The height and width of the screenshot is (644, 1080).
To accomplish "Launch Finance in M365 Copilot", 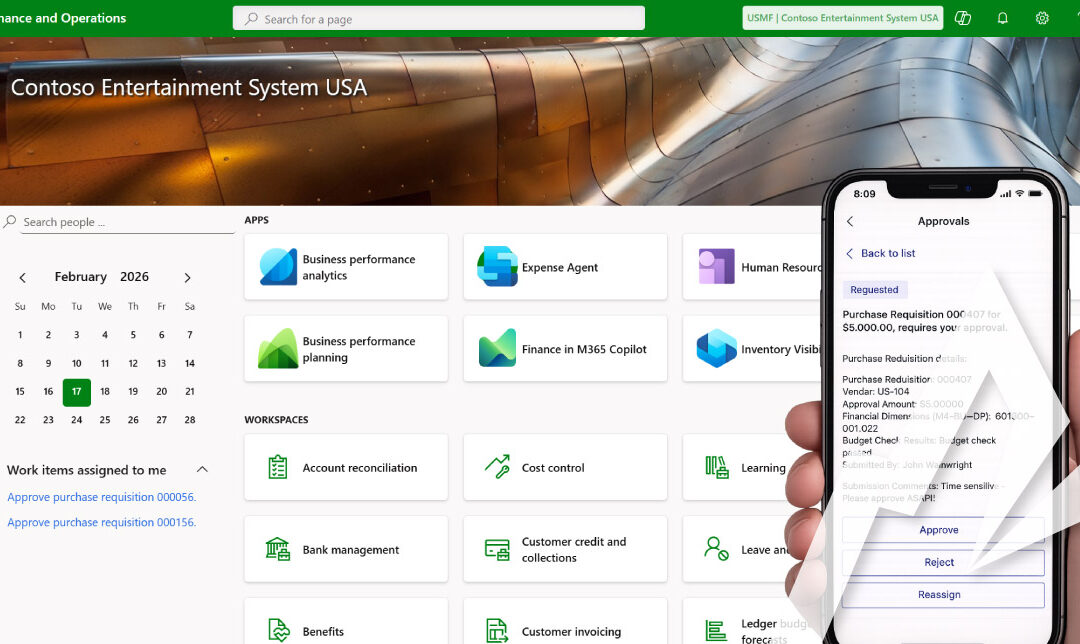I will [x=564, y=348].
